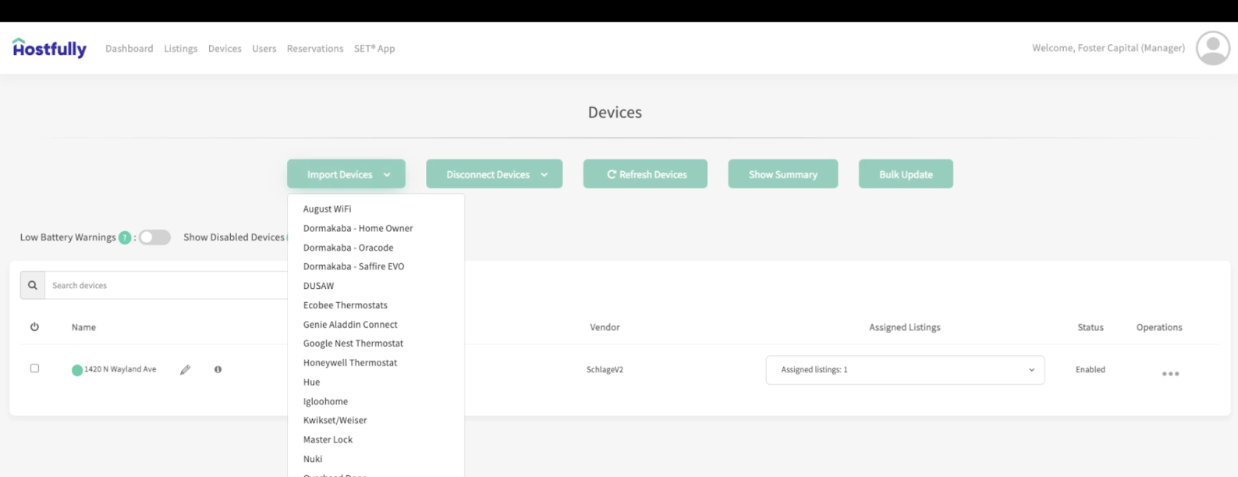This screenshot has height=477, width=1238.
Task: Click the Bulk Update button
Action: (x=906, y=174)
